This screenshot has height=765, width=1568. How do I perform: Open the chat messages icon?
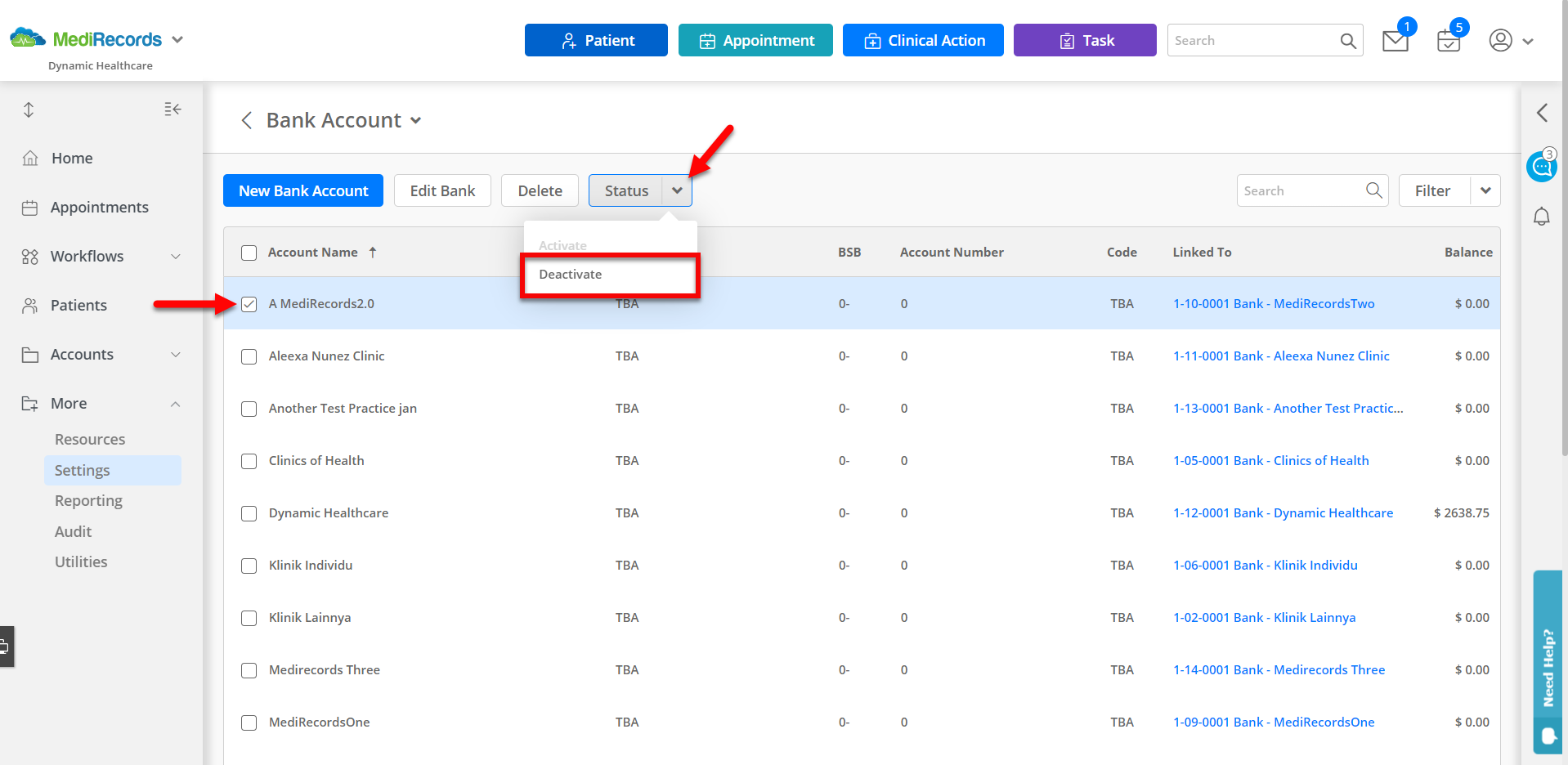point(1541,167)
